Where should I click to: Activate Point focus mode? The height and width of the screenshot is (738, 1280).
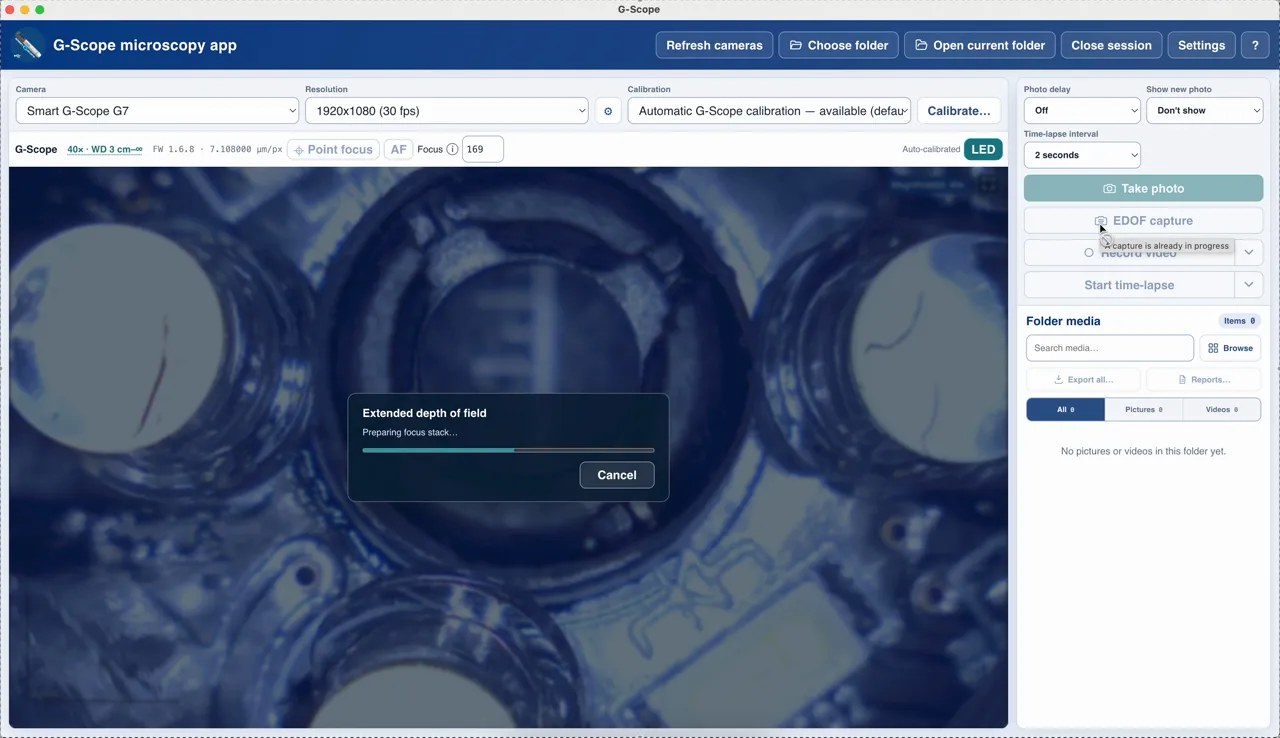click(333, 150)
